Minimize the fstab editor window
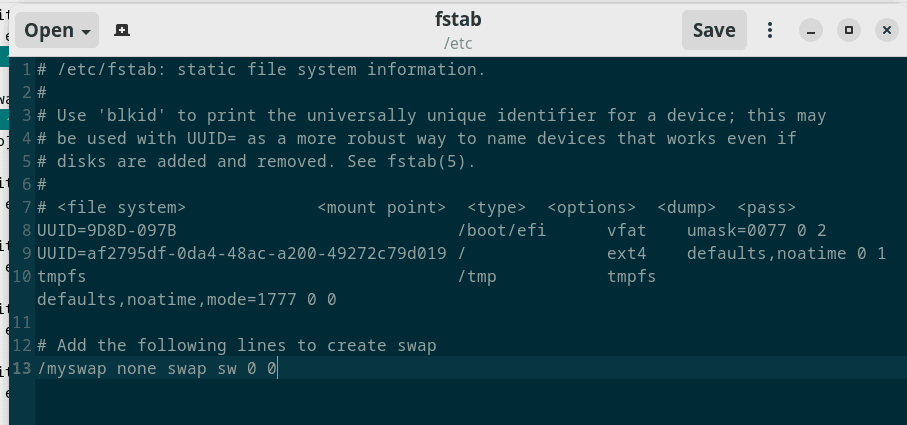The height and width of the screenshot is (425, 907). pyautogui.click(x=811, y=30)
